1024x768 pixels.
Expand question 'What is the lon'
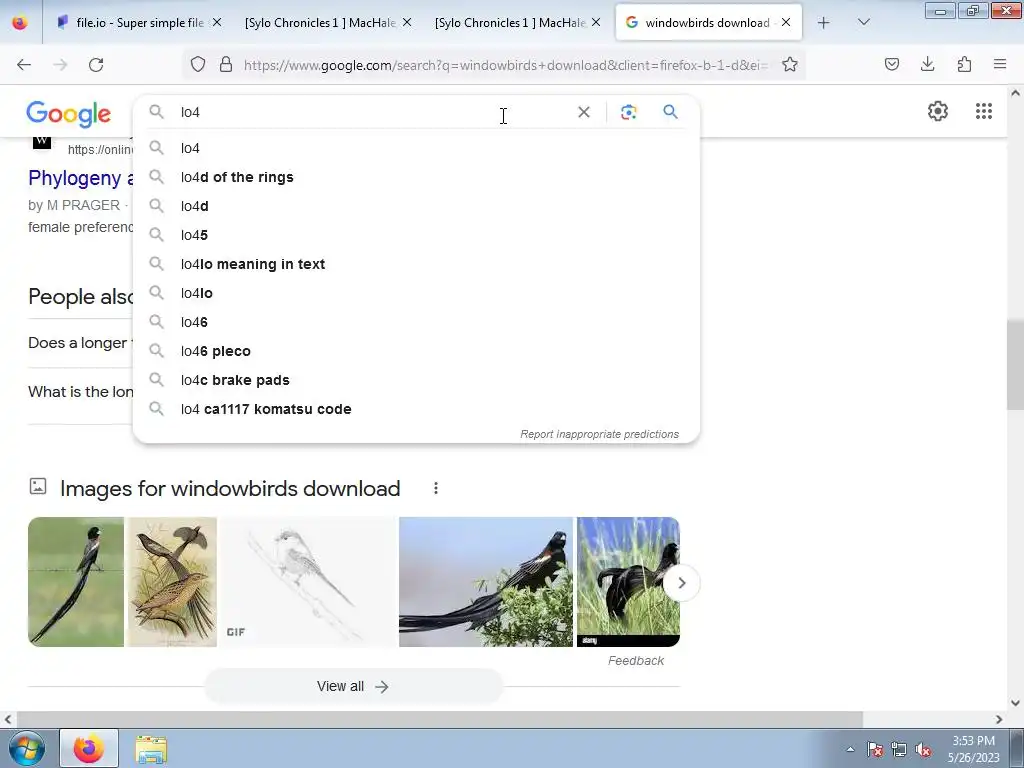pos(80,392)
